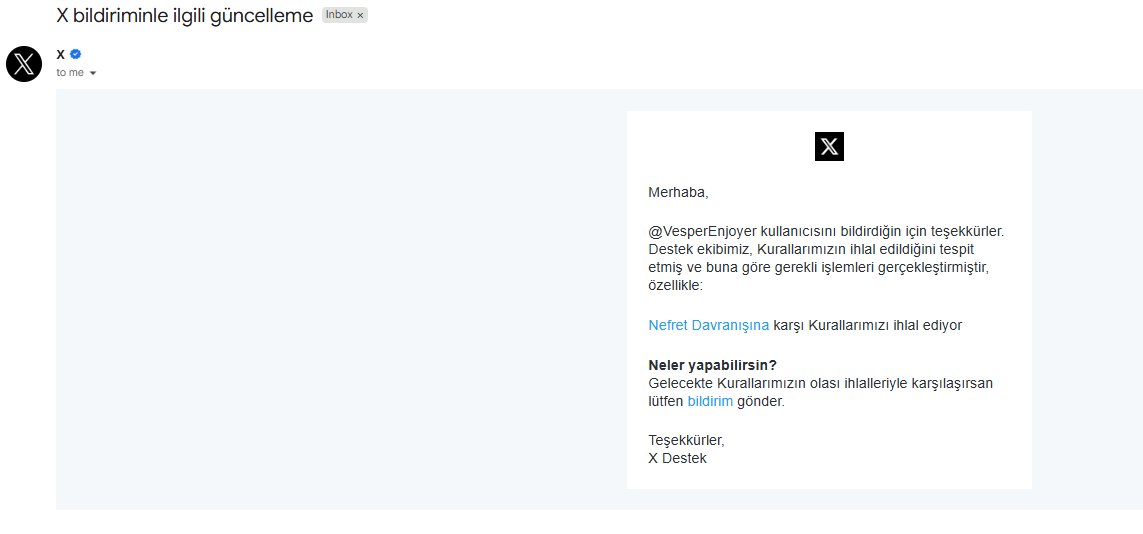
Task: Click the 'Teşekkürler,' closing line
Action: (x=687, y=441)
